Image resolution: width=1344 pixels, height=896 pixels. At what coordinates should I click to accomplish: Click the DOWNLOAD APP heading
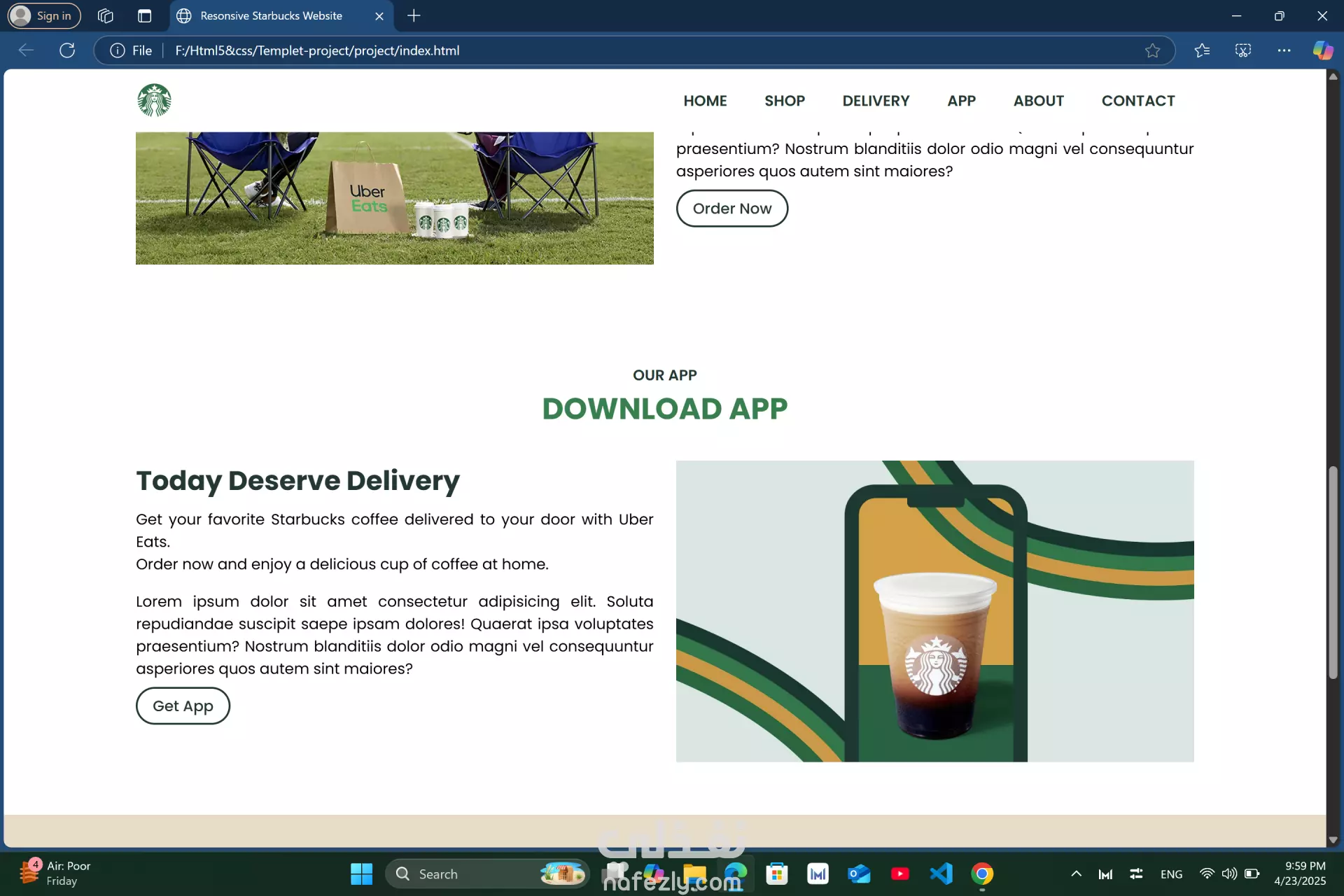click(x=665, y=409)
